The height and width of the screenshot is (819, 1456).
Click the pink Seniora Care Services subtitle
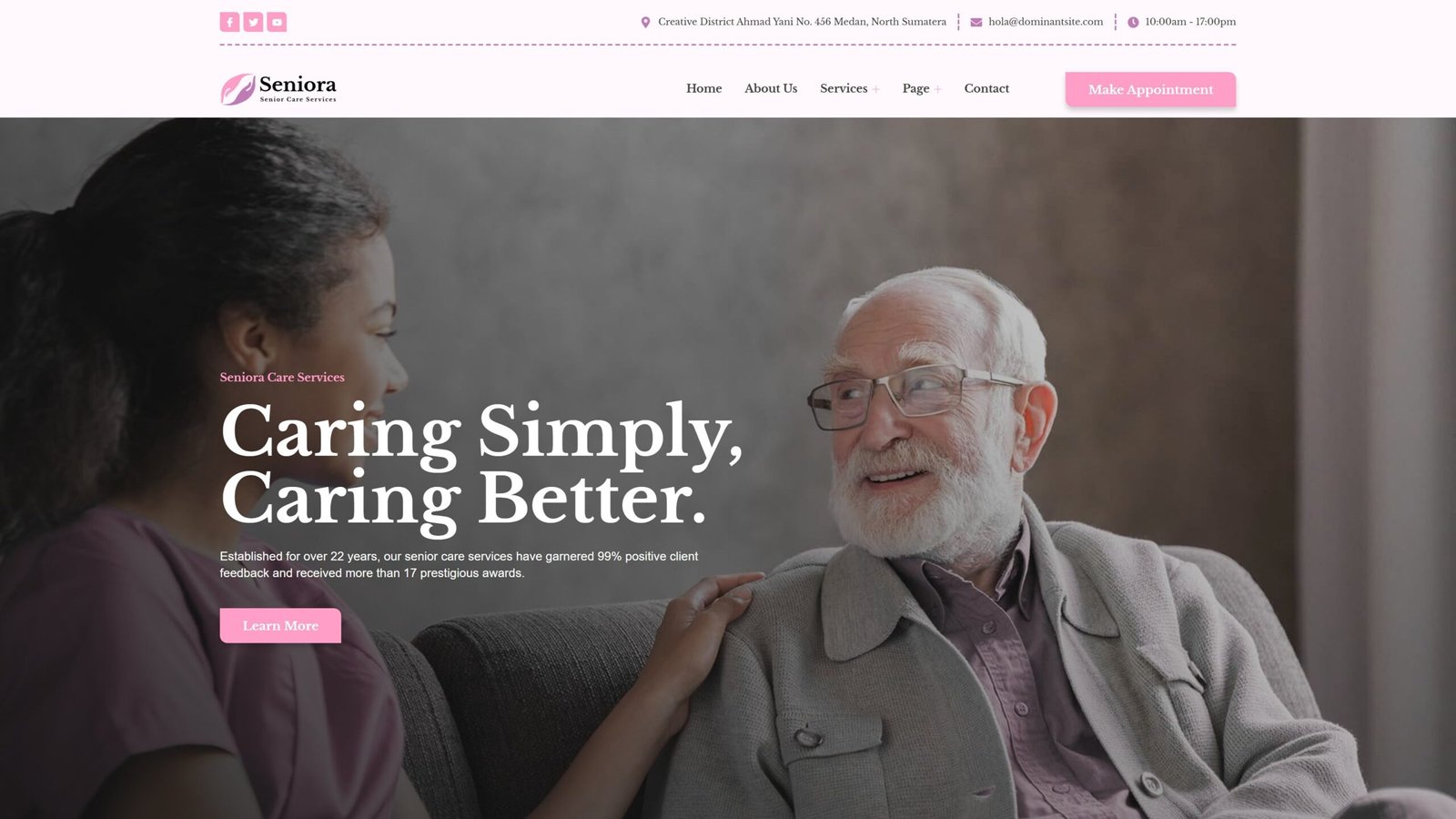(282, 377)
